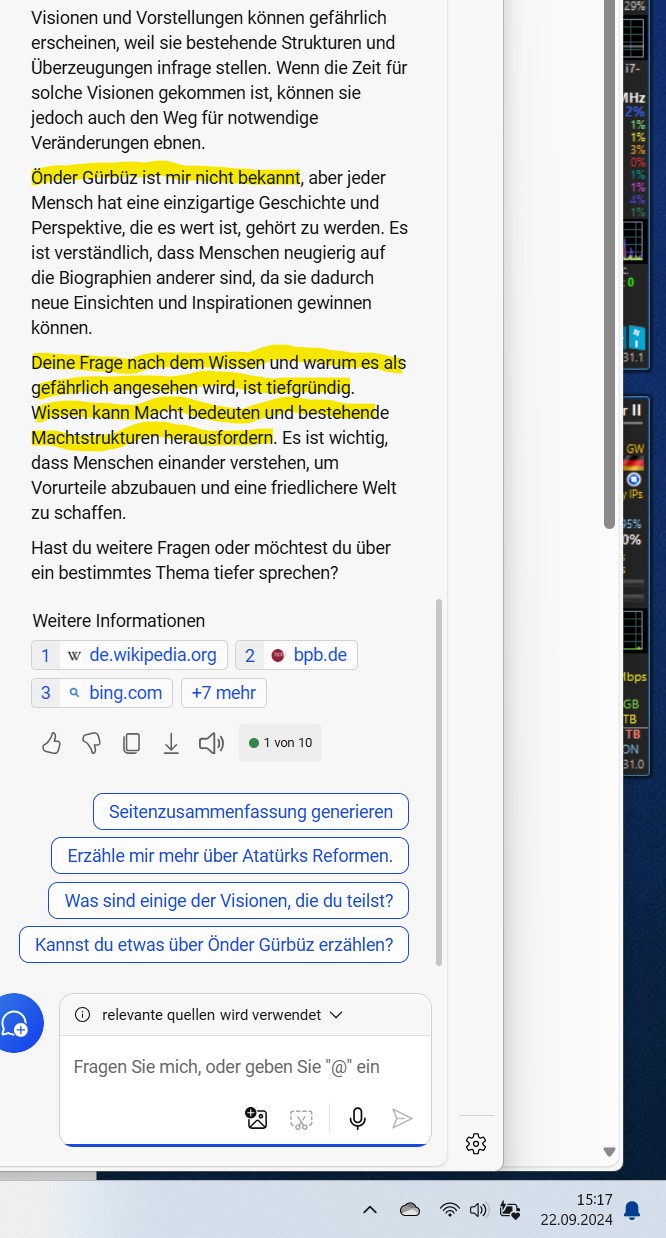Click into the Fragen Sie mich input field
The image size is (666, 1238).
[245, 1067]
